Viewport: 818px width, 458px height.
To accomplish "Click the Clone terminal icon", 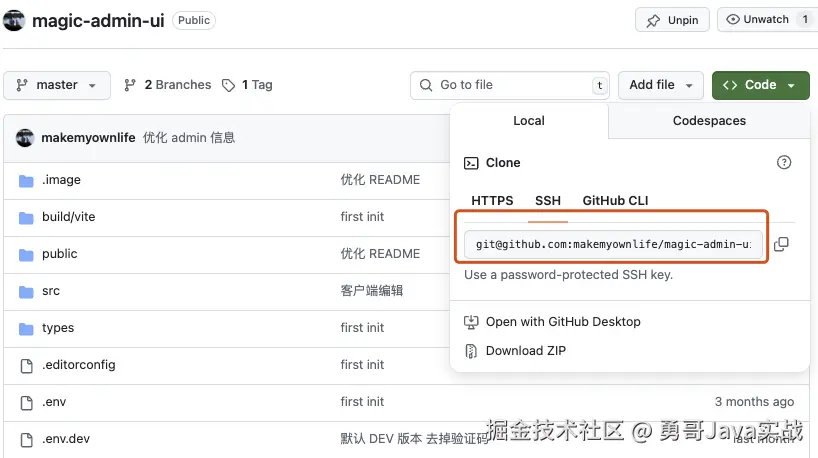I will pyautogui.click(x=471, y=163).
